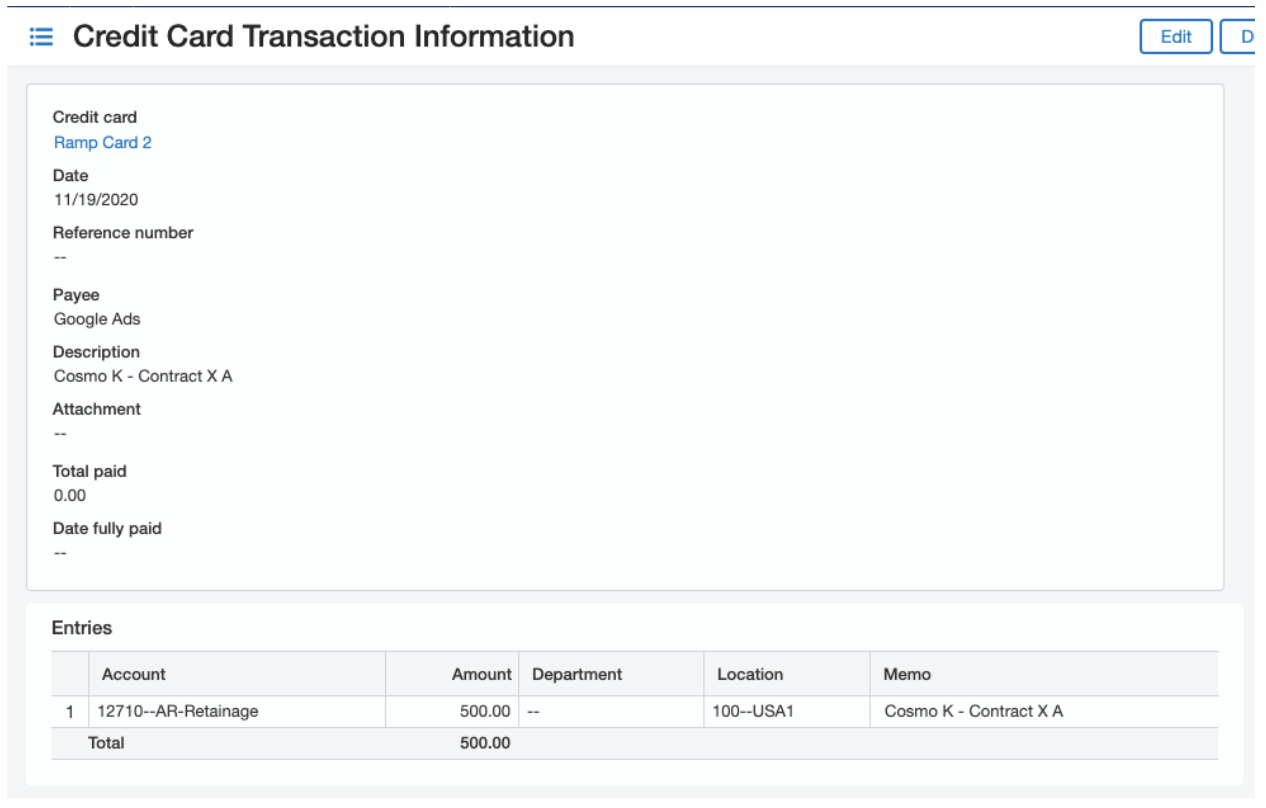Click the Total paid value 0.00
The width and height of the screenshot is (1266, 808).
coord(70,496)
